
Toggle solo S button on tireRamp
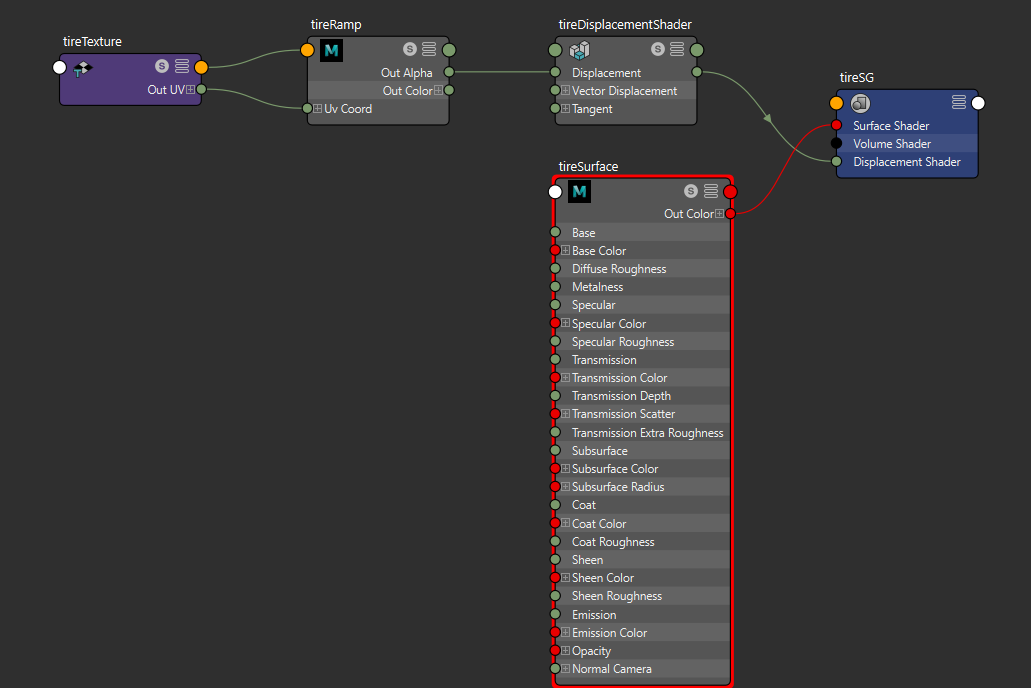pyautogui.click(x=410, y=49)
